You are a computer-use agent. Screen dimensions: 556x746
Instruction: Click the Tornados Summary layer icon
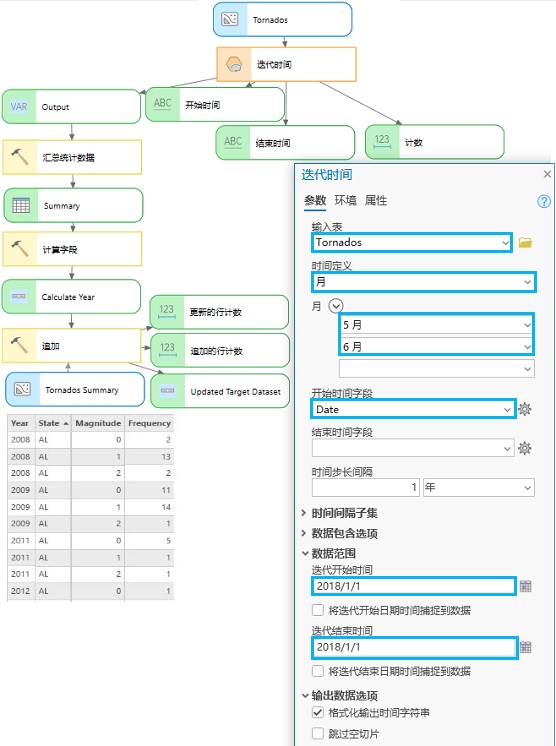point(22,389)
